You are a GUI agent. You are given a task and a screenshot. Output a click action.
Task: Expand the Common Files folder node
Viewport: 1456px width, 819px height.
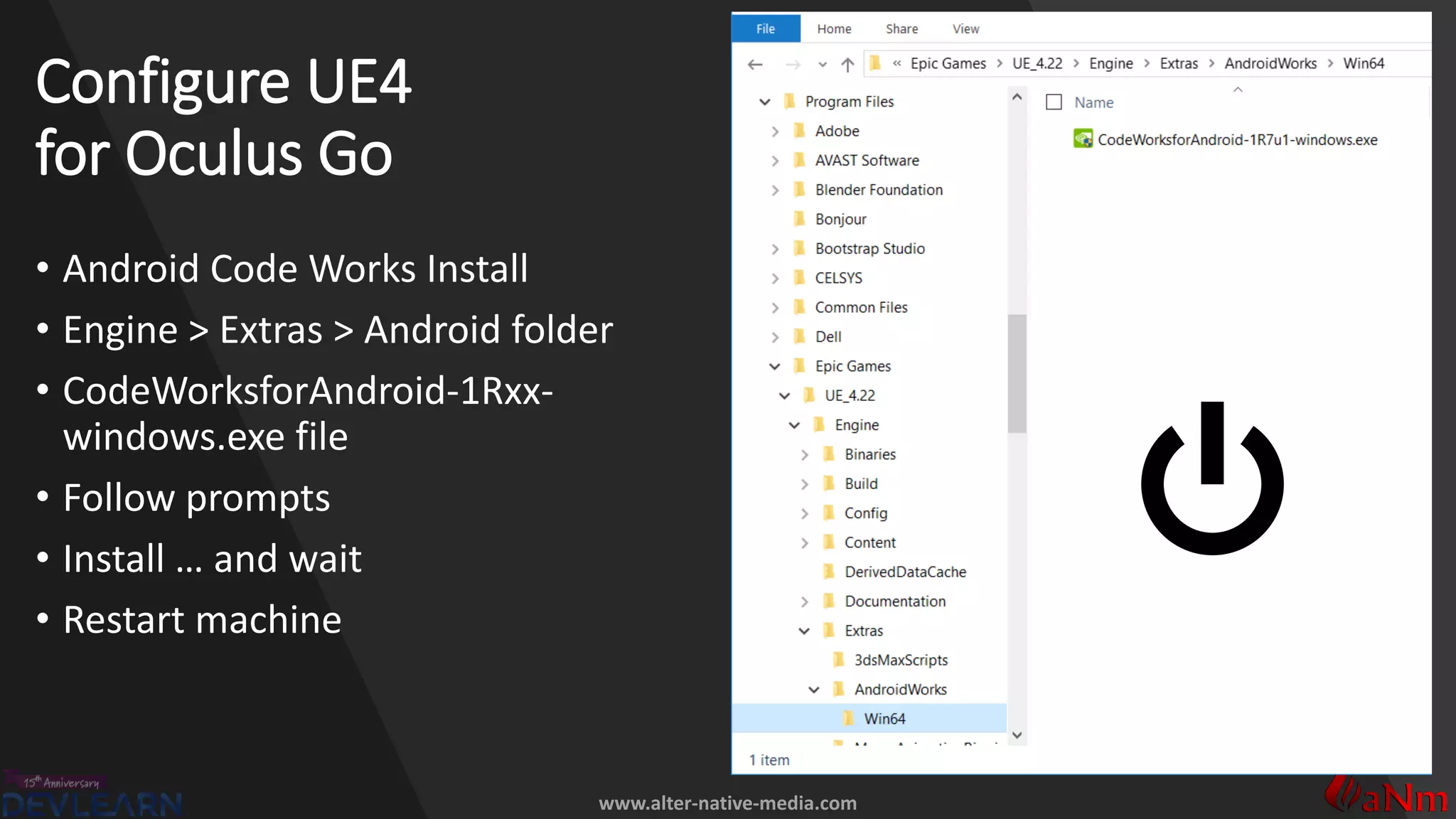[x=775, y=308]
